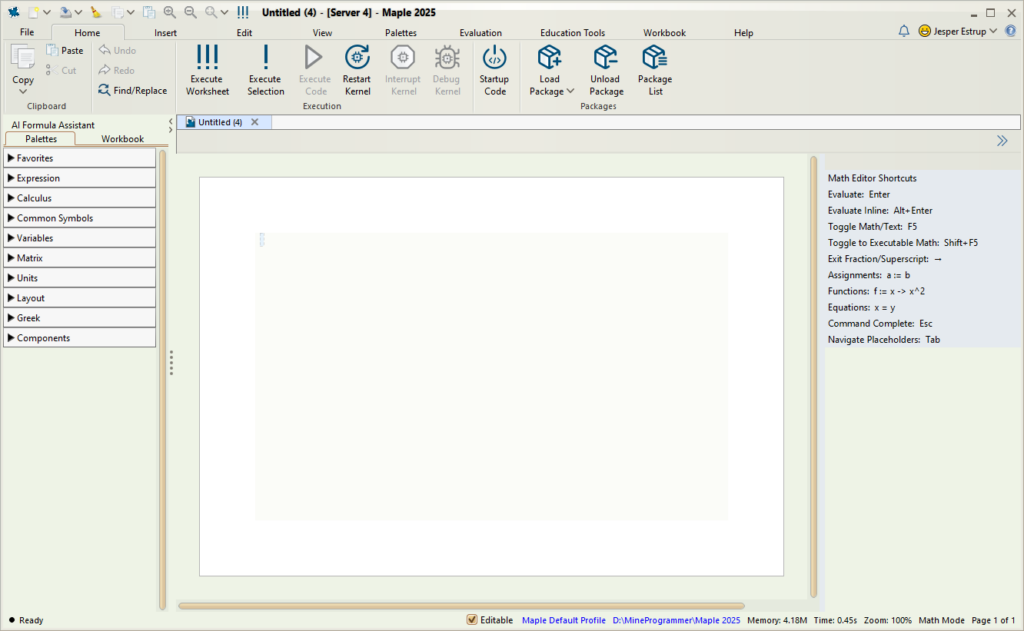Open the zoom level dropdown arrow
1024x631 pixels.
click(224, 12)
